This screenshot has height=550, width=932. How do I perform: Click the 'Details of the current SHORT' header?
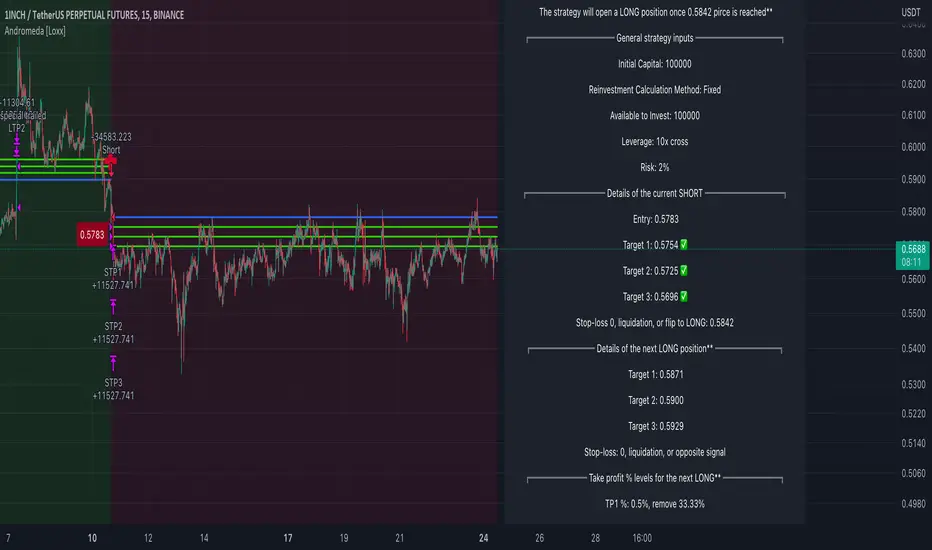pyautogui.click(x=654, y=193)
